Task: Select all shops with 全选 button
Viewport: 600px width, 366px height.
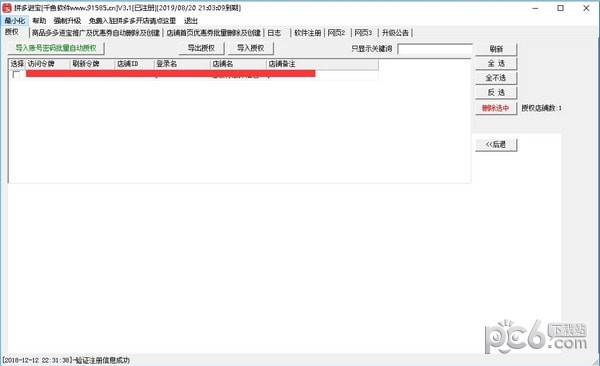Action: [x=496, y=63]
